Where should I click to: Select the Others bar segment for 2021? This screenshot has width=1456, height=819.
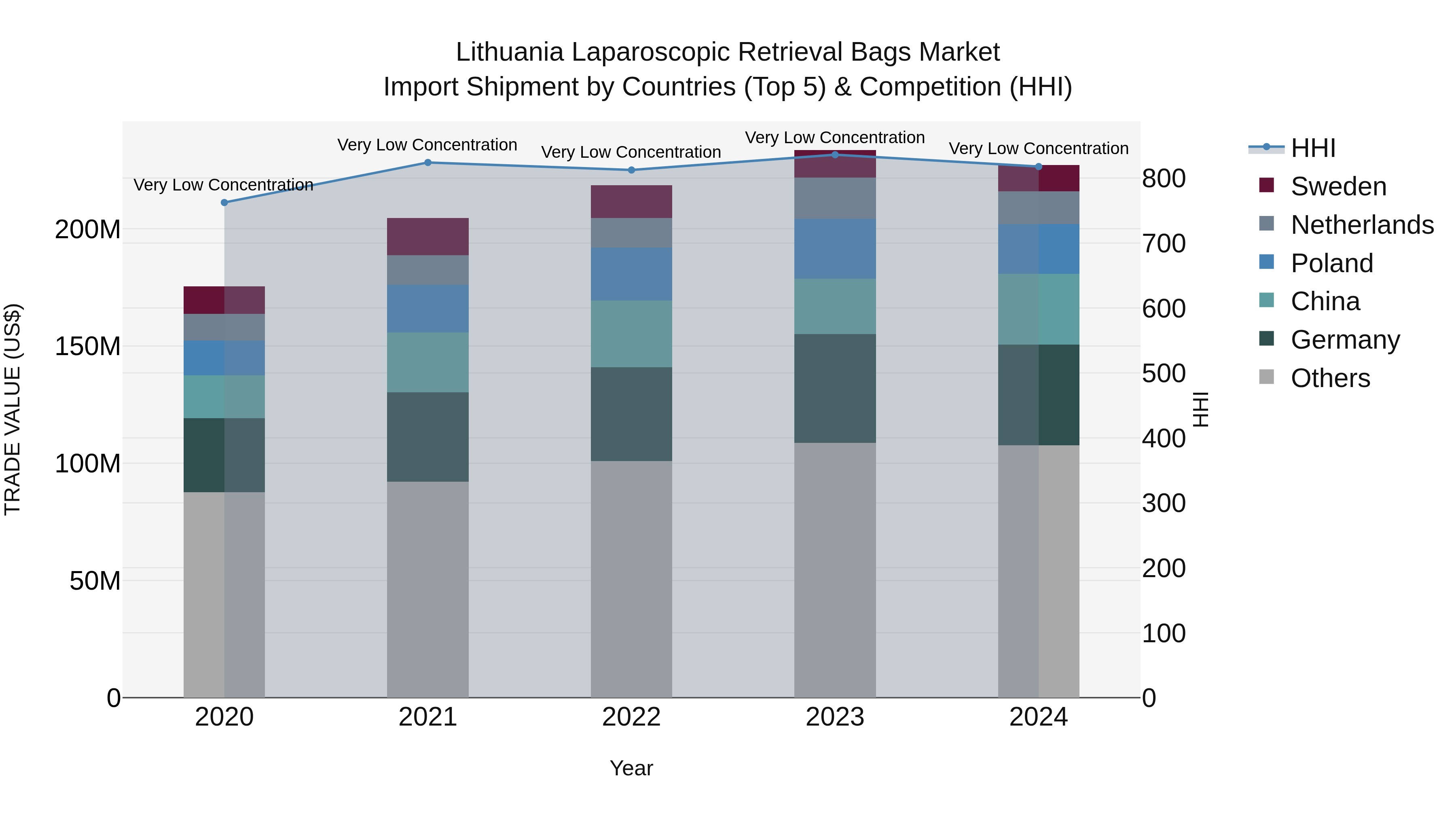pos(428,590)
